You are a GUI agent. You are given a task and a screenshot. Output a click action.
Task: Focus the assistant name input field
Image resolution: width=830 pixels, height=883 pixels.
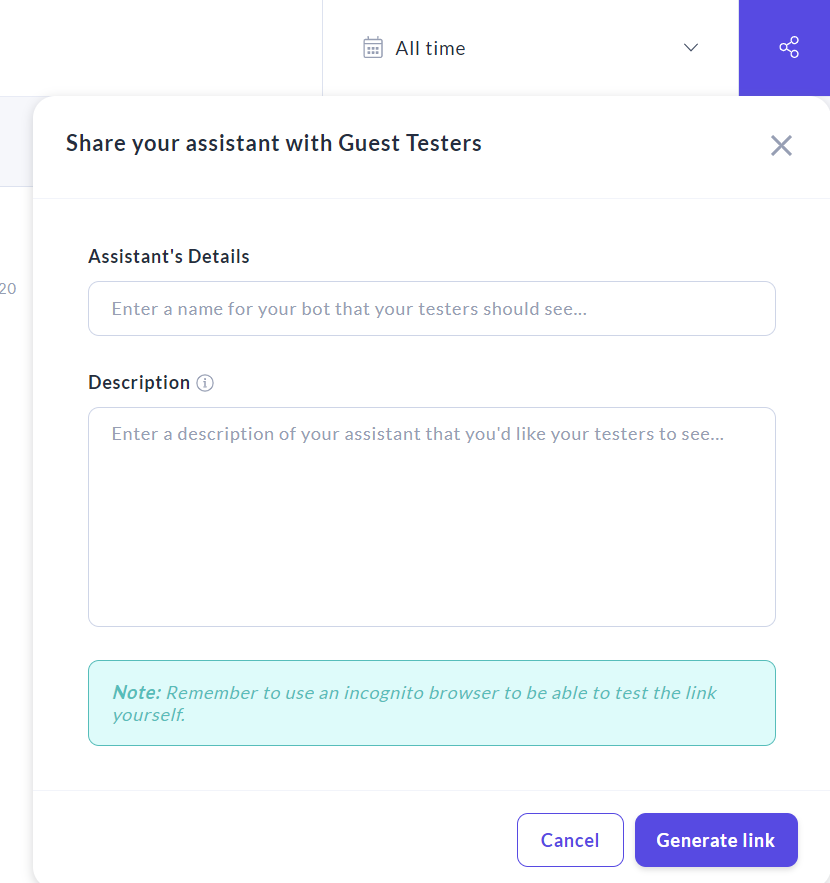(x=432, y=309)
